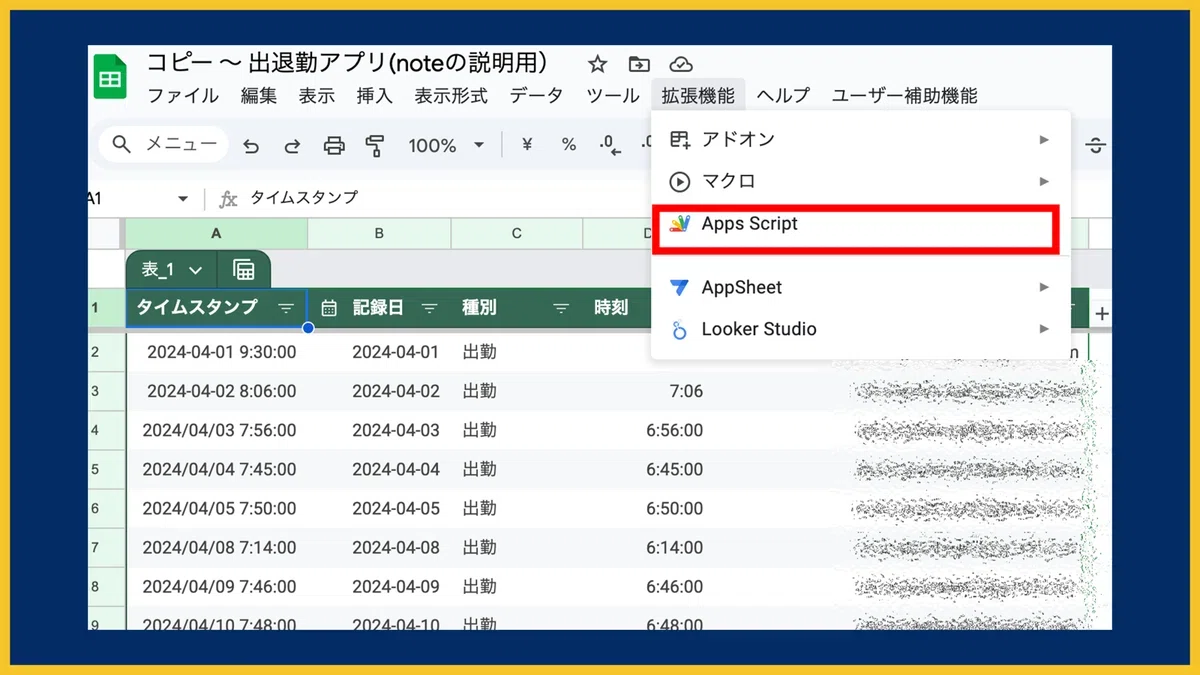
Task: Select column A header
Action: click(216, 233)
